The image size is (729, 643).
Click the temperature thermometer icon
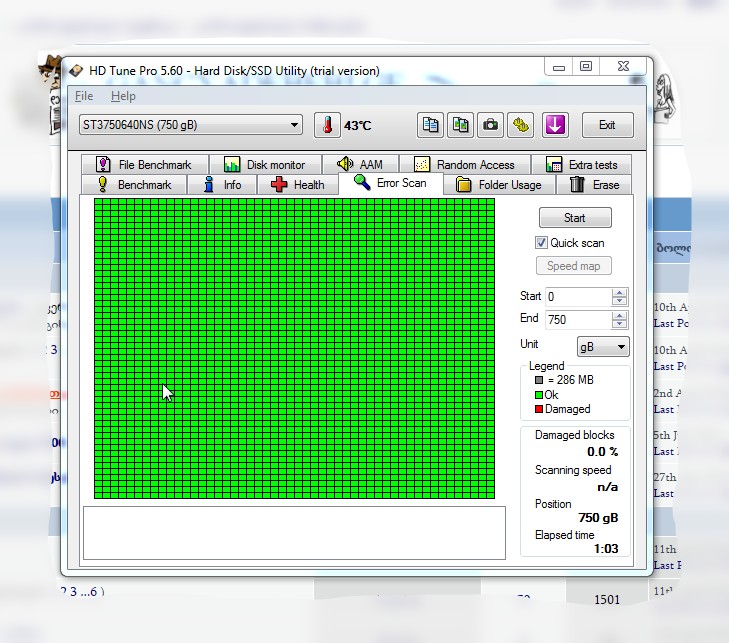tap(327, 125)
